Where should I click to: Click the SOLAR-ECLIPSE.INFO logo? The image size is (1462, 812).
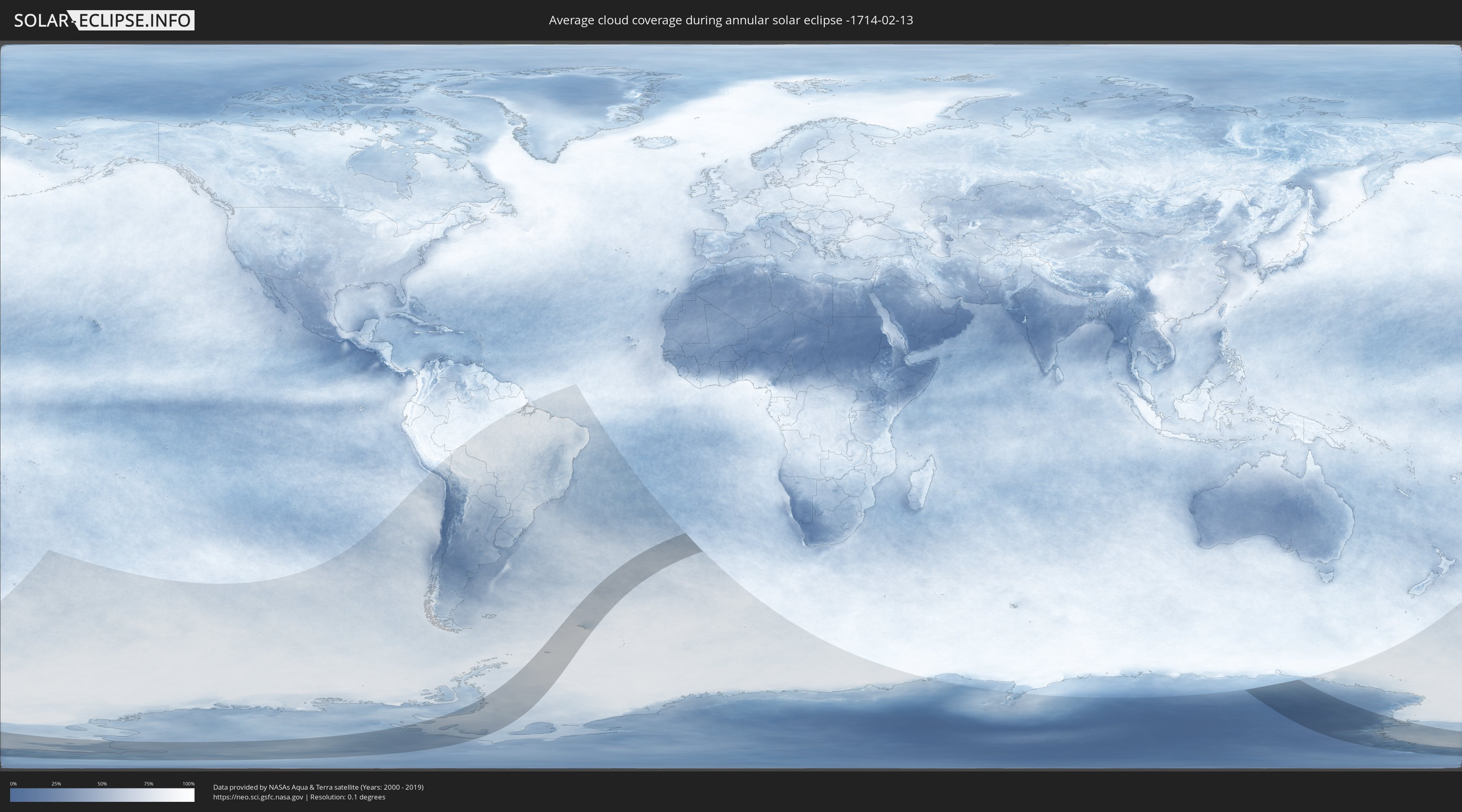click(x=104, y=20)
